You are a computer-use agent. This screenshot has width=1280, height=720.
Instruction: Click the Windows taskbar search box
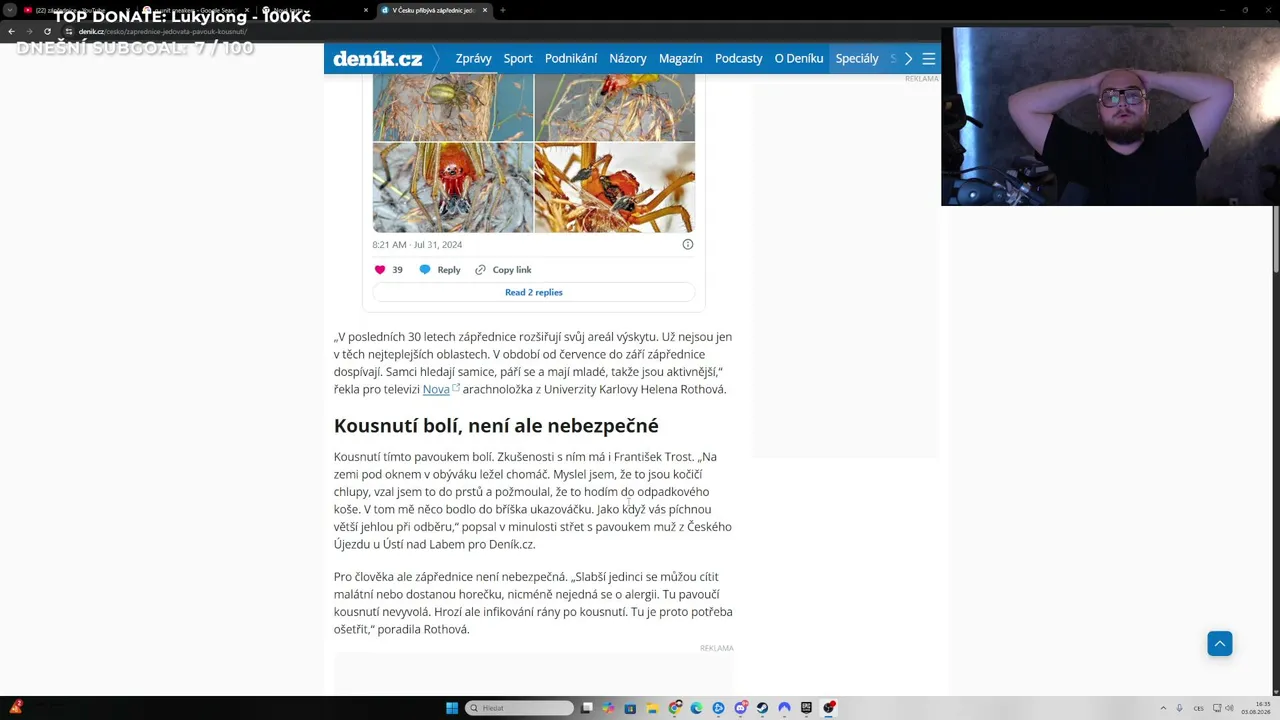520,708
